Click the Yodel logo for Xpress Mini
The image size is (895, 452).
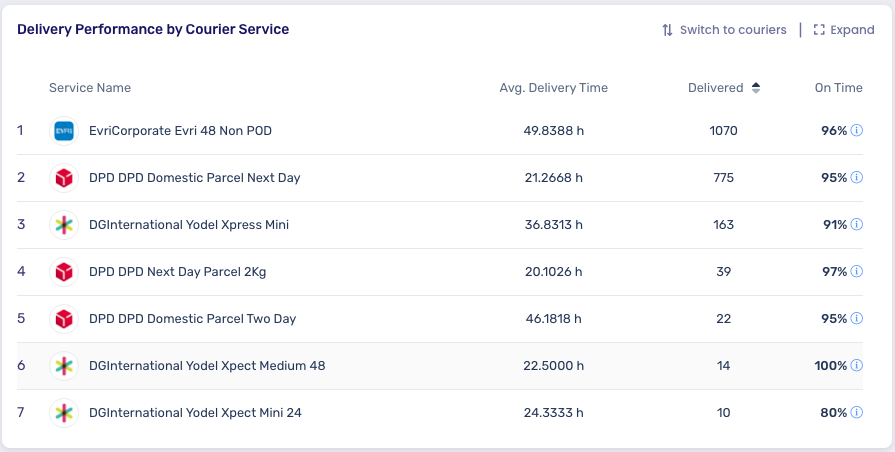coord(64,225)
